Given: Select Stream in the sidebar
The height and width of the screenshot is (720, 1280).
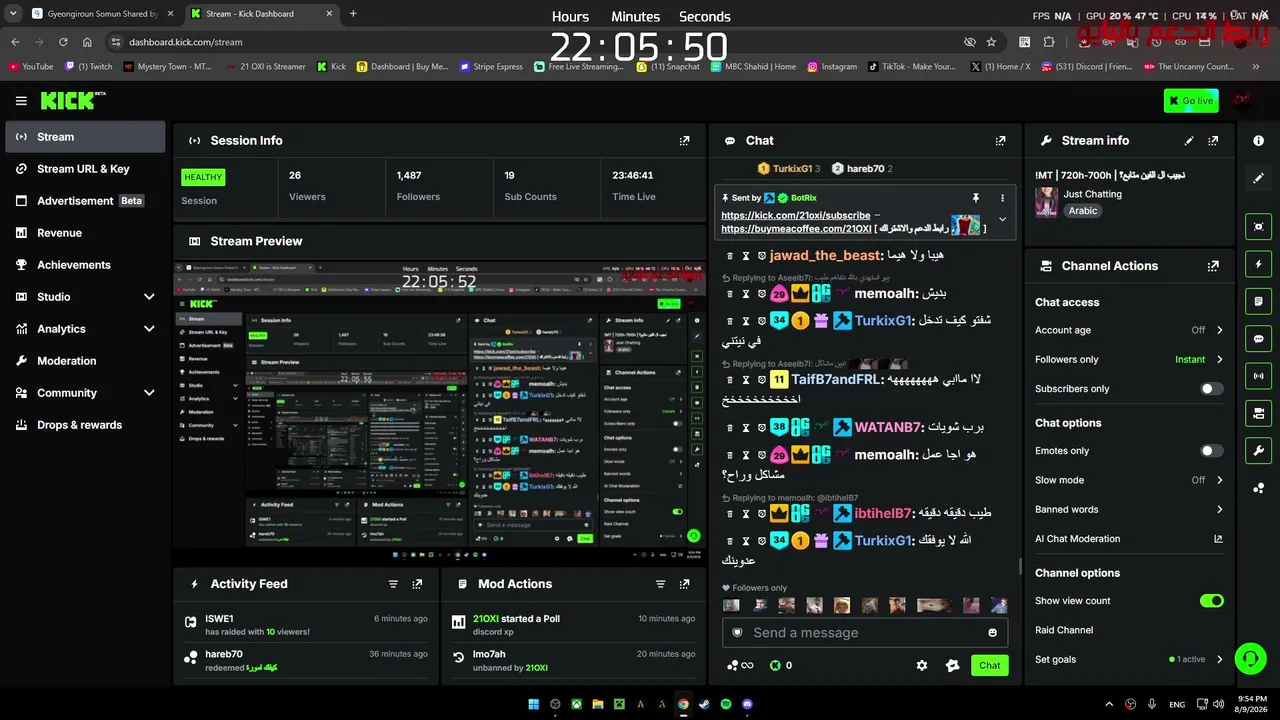Looking at the screenshot, I should tap(85, 137).
